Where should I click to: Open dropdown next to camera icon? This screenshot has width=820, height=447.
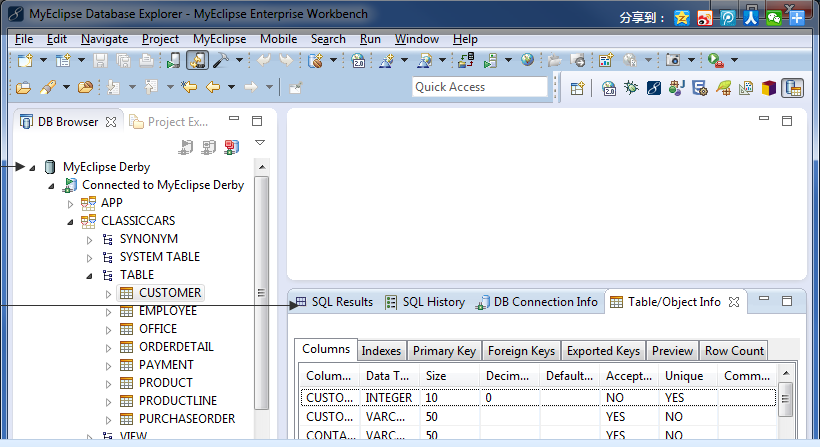(691, 61)
